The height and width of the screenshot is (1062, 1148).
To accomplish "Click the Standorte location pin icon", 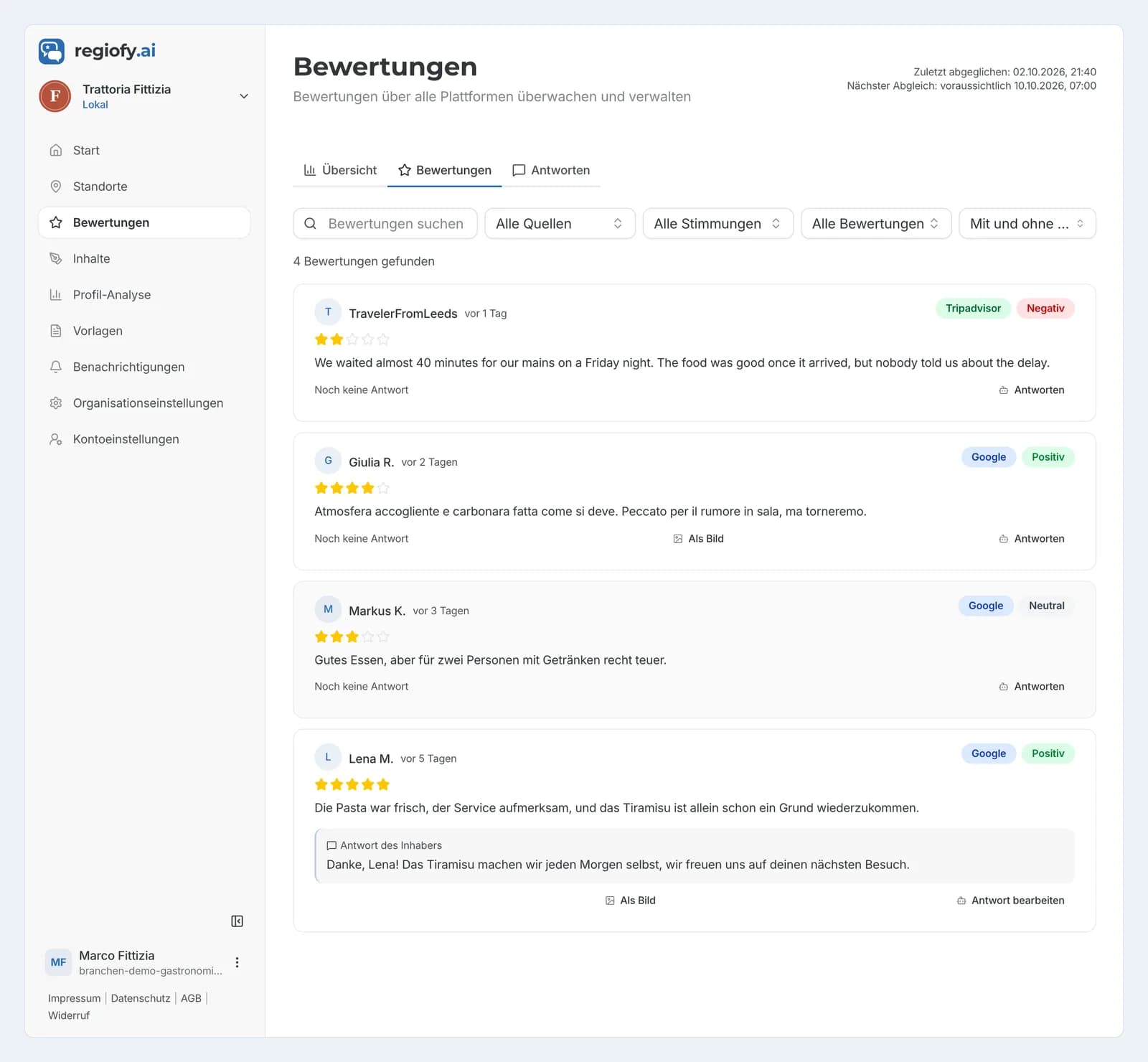I will pos(56,187).
